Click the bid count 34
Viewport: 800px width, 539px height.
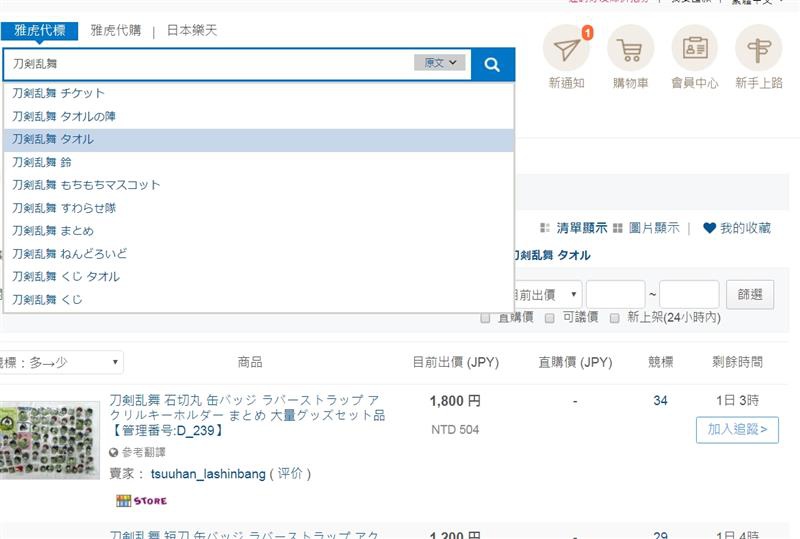point(660,401)
